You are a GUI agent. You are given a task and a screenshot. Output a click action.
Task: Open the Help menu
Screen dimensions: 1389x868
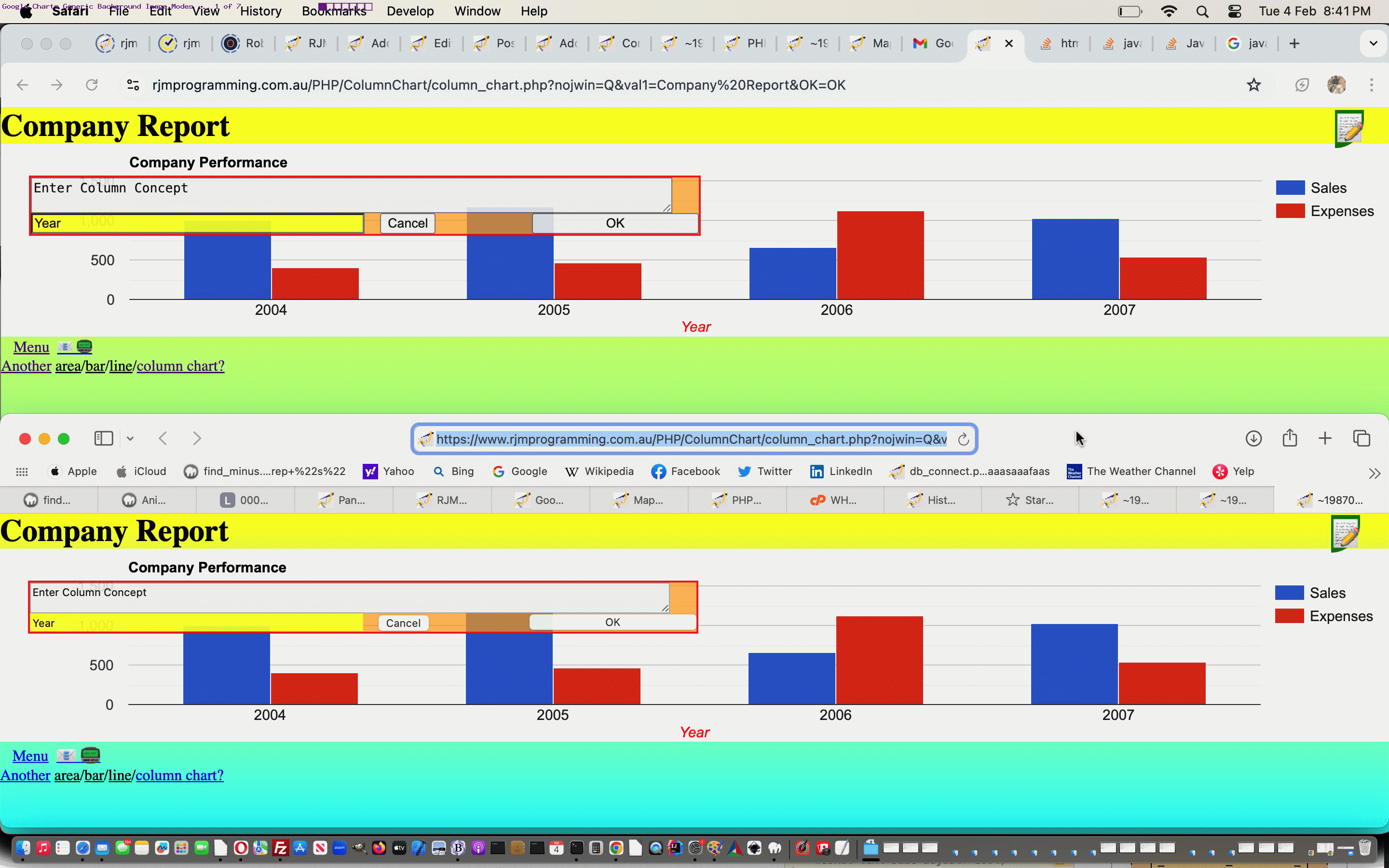(x=534, y=11)
